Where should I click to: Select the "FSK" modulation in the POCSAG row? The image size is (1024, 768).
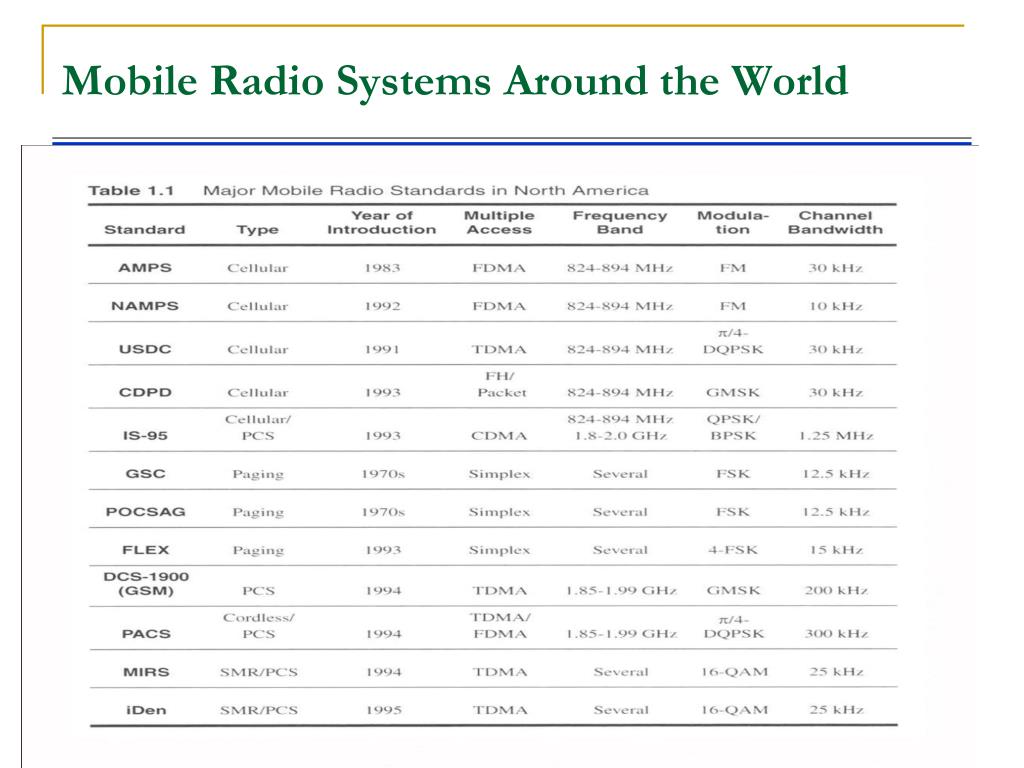click(x=733, y=512)
